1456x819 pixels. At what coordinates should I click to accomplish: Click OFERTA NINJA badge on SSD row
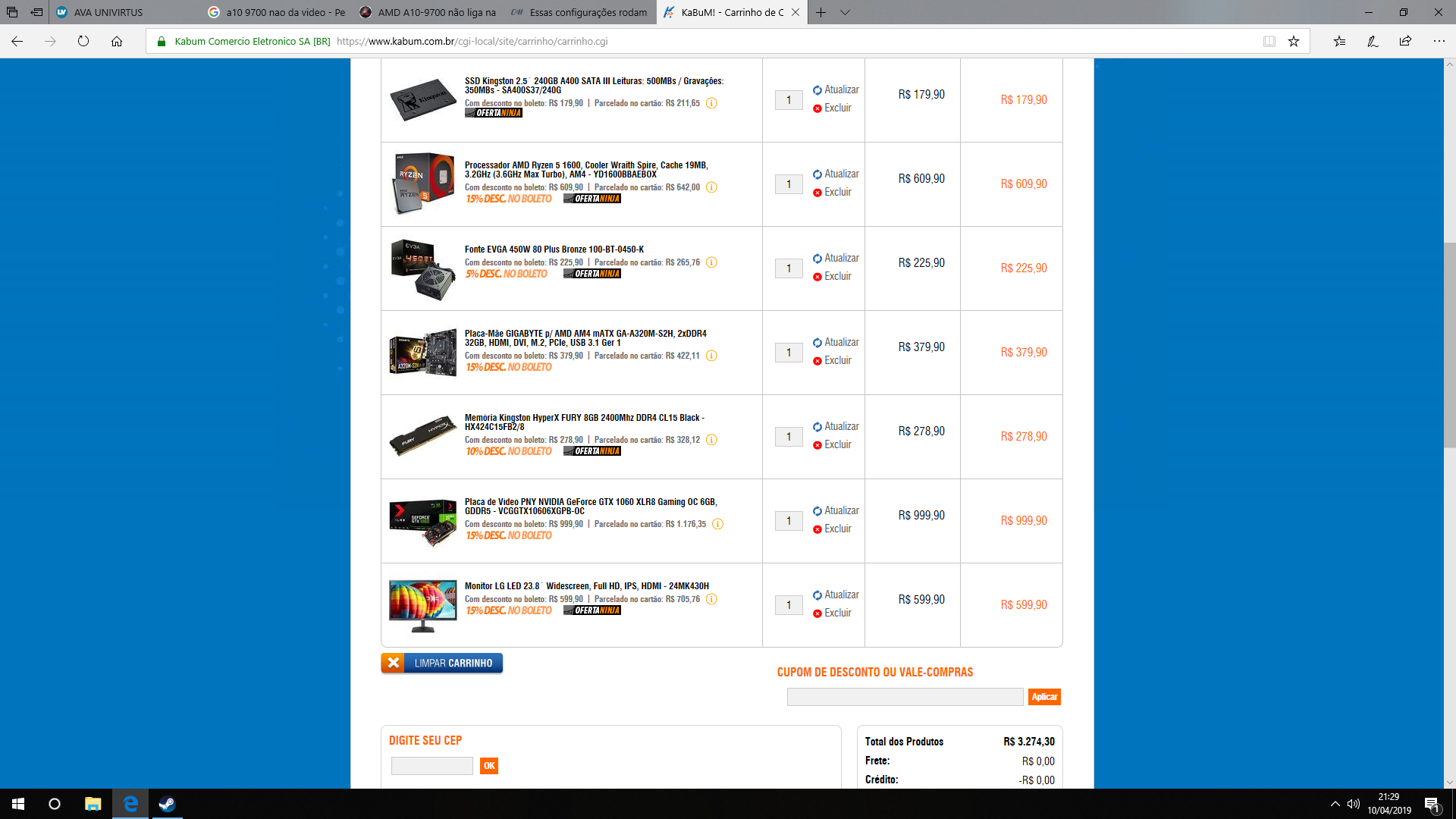pyautogui.click(x=494, y=113)
